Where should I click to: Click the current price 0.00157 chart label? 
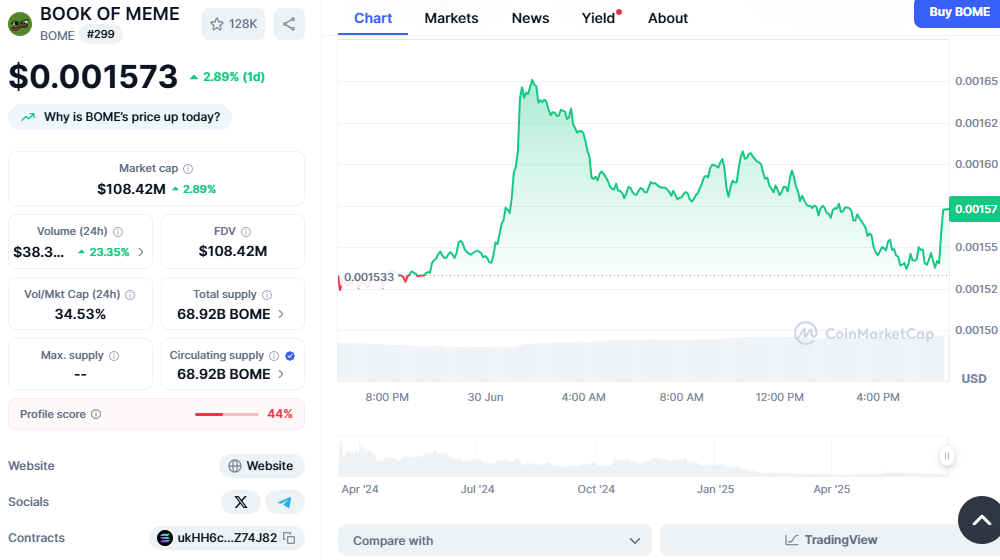[x=974, y=209]
